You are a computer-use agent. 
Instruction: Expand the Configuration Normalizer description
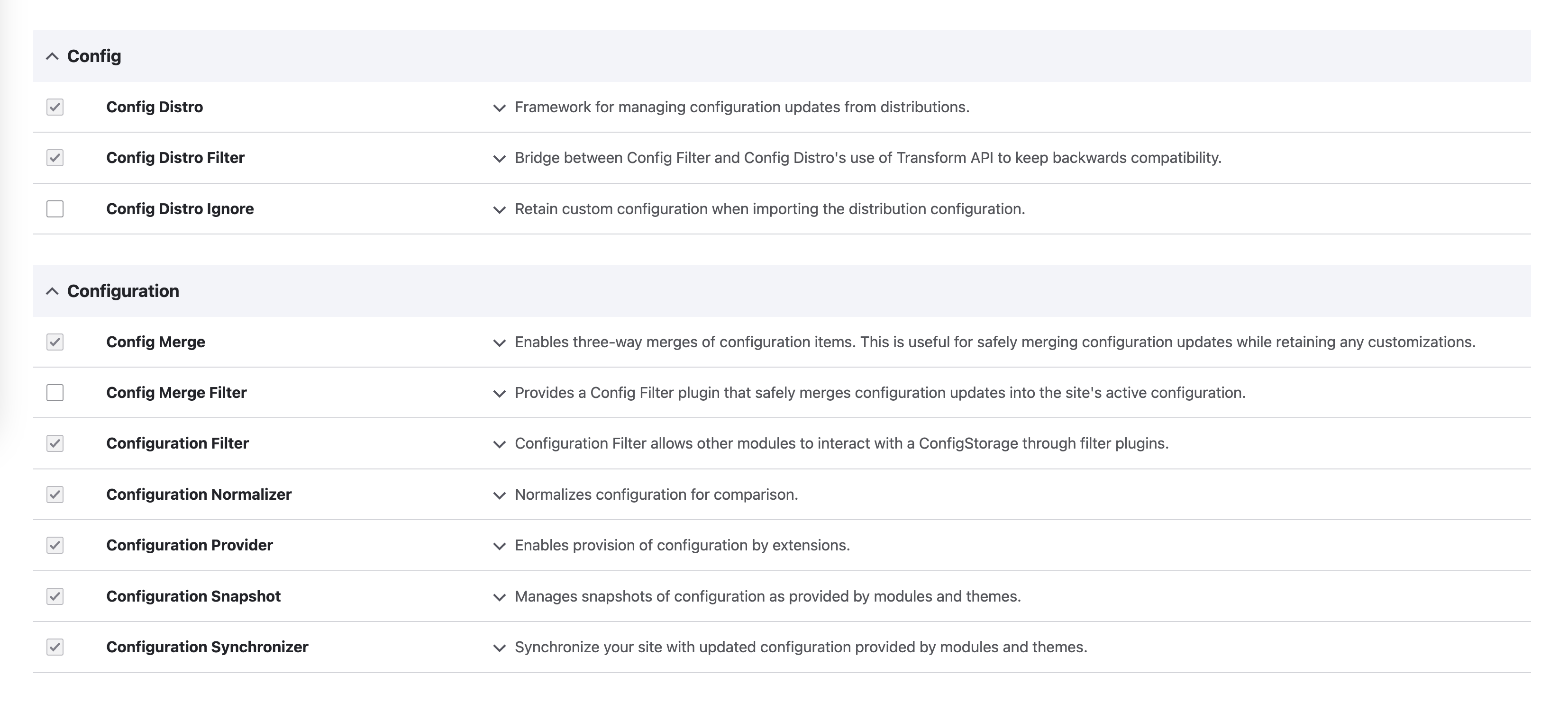(x=499, y=495)
